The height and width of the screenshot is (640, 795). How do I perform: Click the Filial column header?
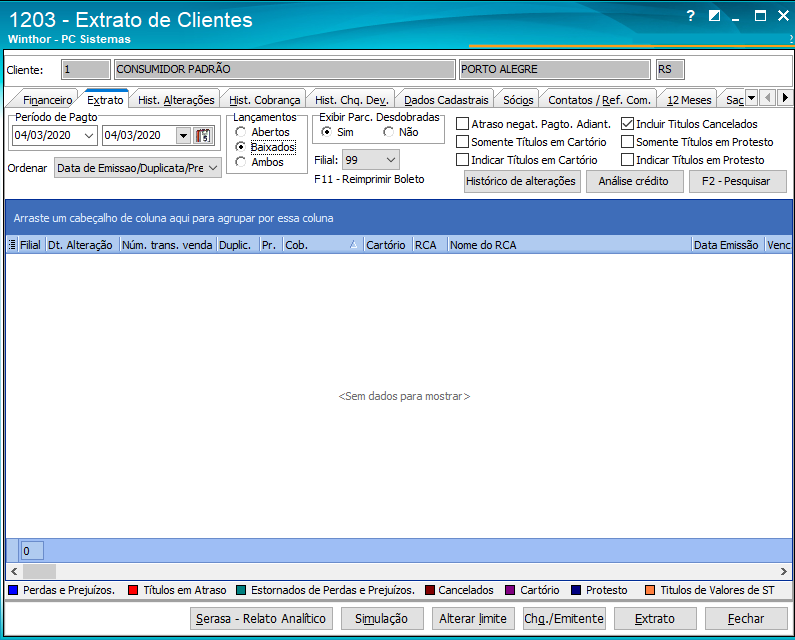pyautogui.click(x=31, y=245)
